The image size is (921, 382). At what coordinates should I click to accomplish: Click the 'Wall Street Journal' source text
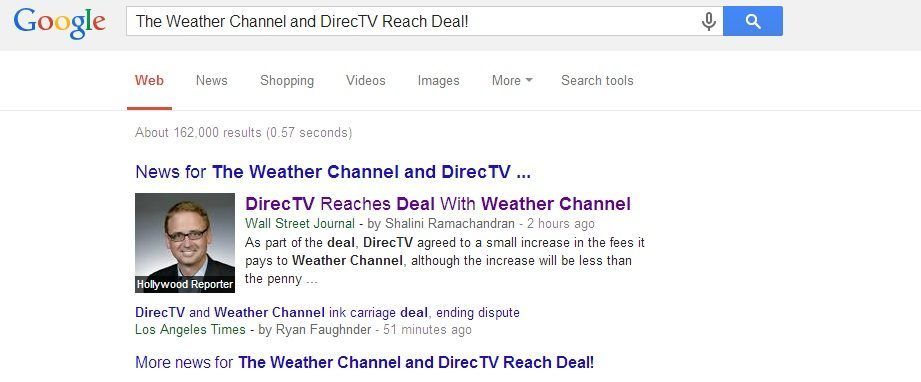(300, 223)
